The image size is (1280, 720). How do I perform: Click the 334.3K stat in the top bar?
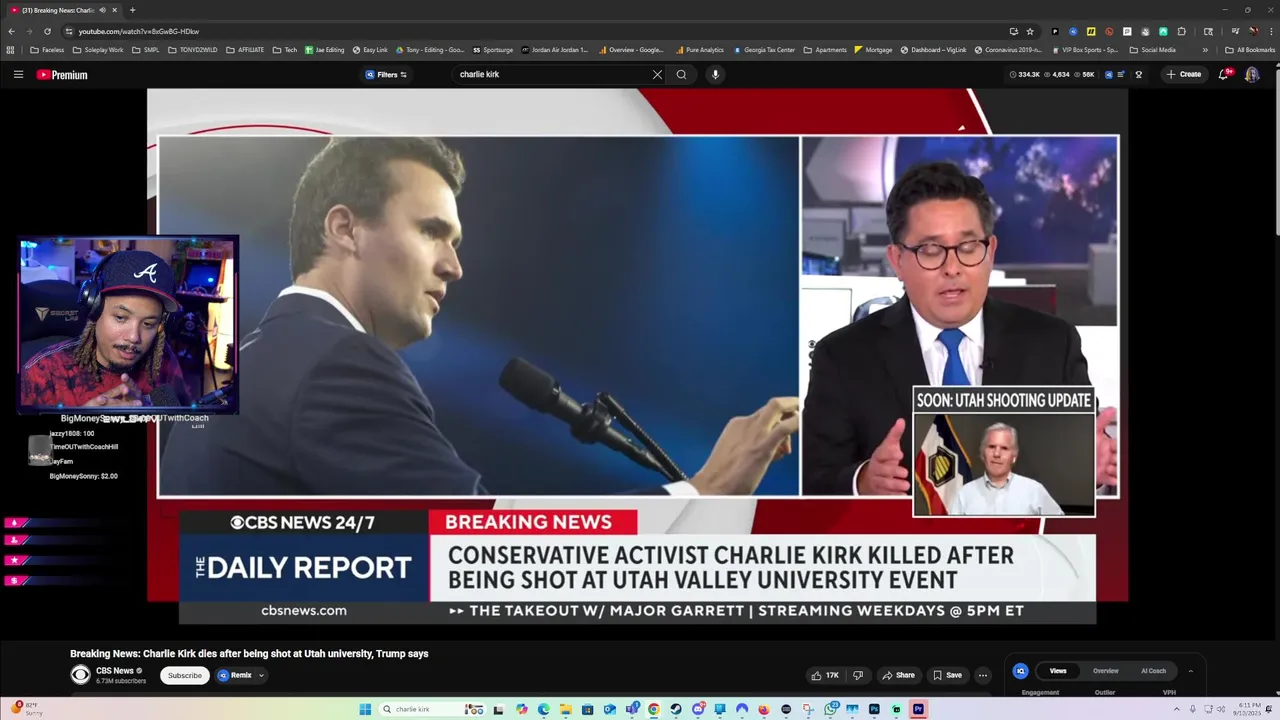[1025, 74]
